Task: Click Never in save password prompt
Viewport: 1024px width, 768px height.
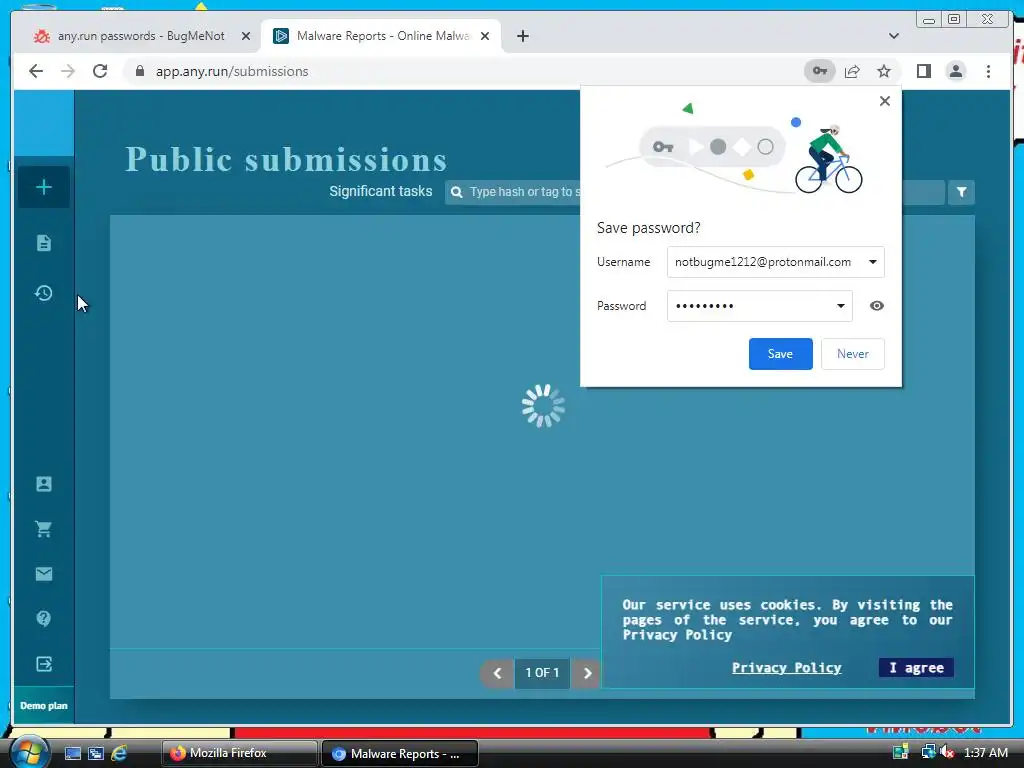Action: 852,354
